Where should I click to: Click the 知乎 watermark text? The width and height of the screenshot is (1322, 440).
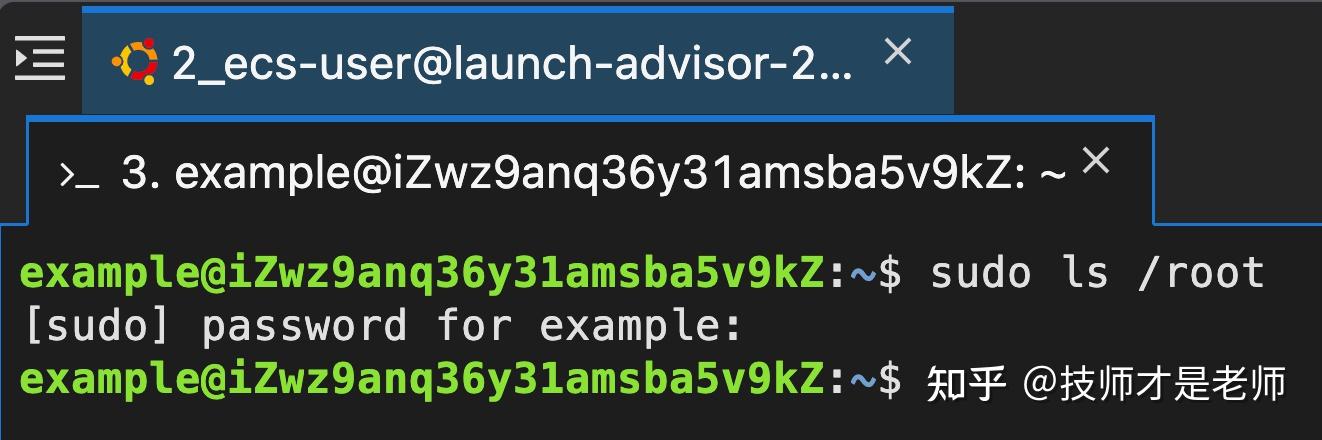tap(966, 383)
